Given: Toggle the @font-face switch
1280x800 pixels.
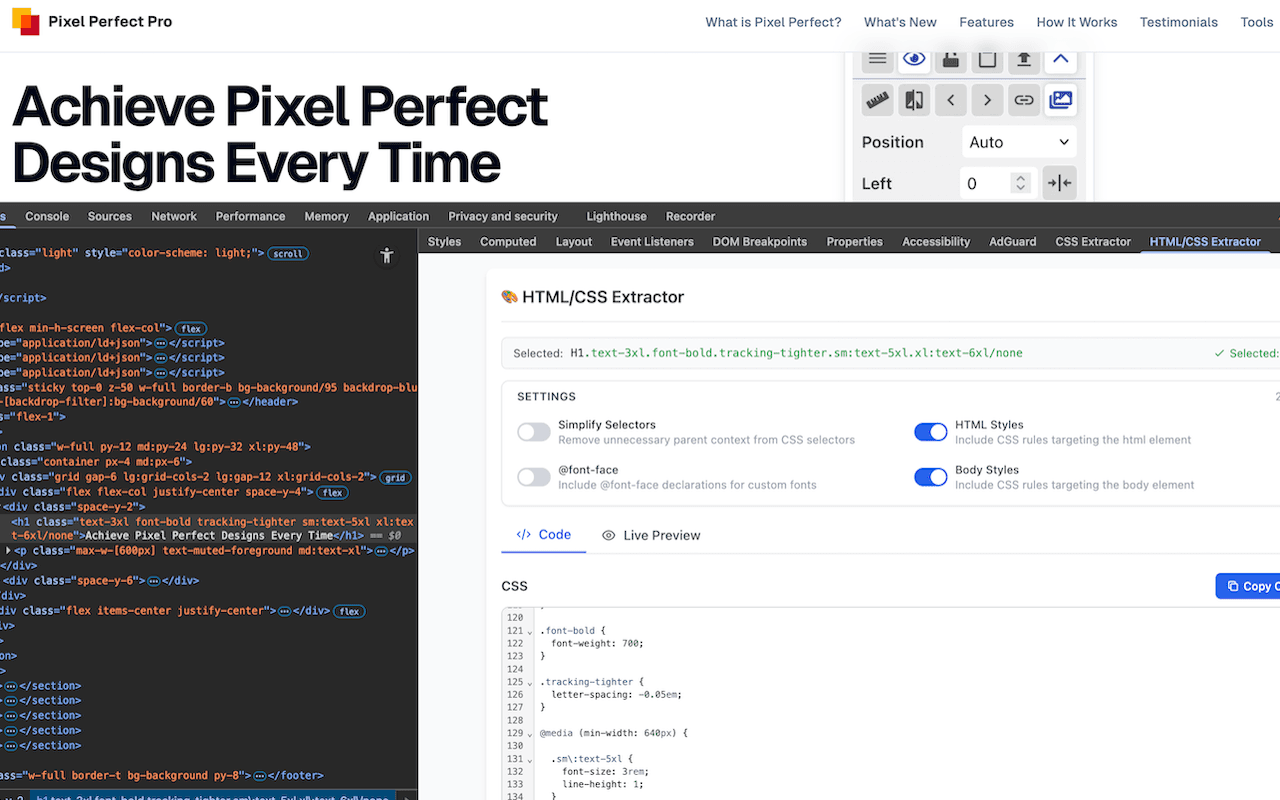Looking at the screenshot, I should coord(534,477).
